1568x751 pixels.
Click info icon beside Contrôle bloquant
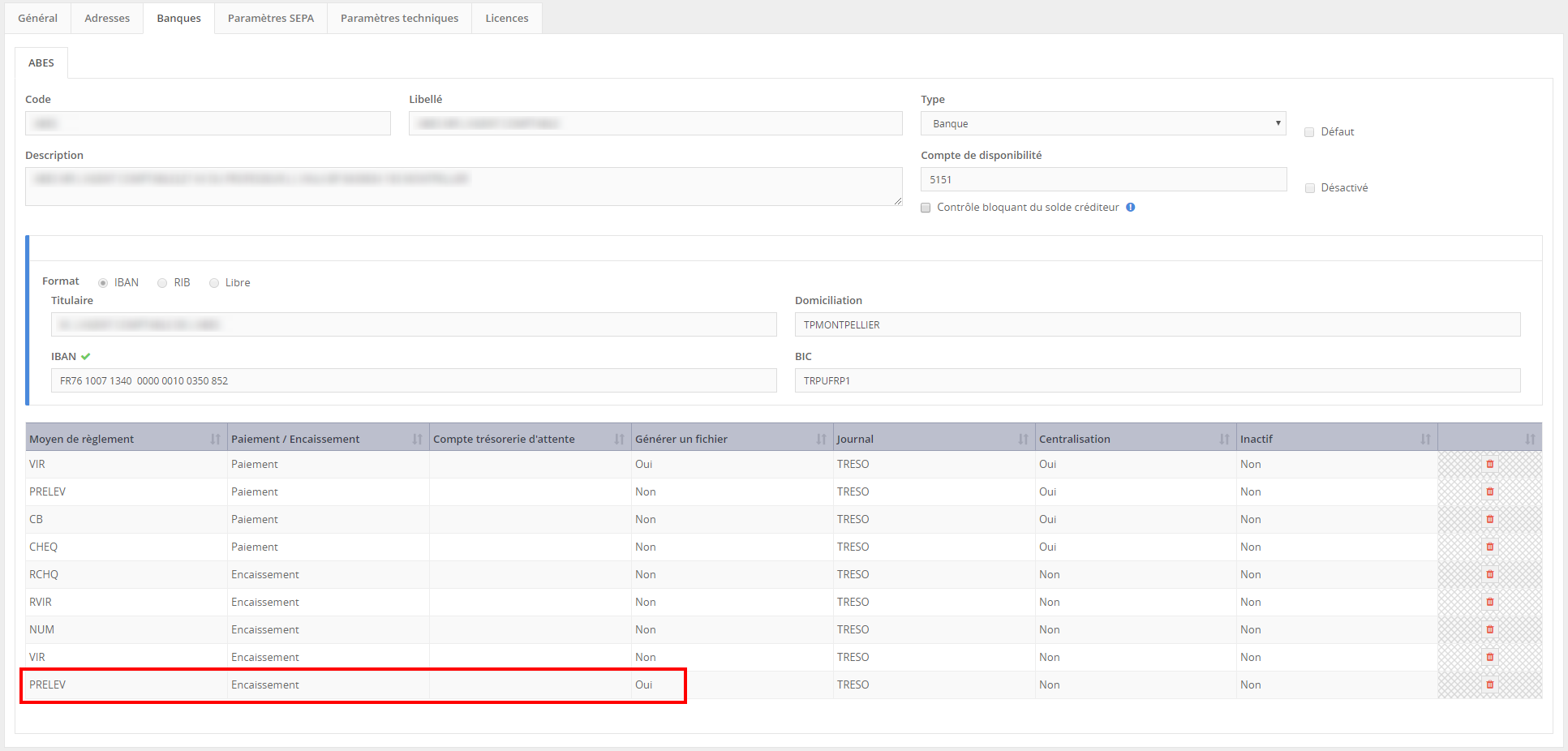1130,208
